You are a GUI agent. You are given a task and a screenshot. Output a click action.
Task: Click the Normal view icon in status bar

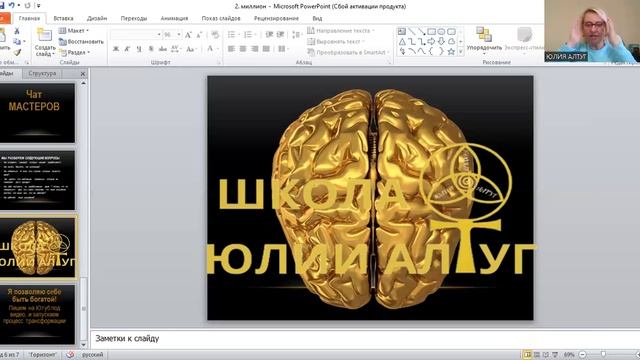click(x=528, y=355)
